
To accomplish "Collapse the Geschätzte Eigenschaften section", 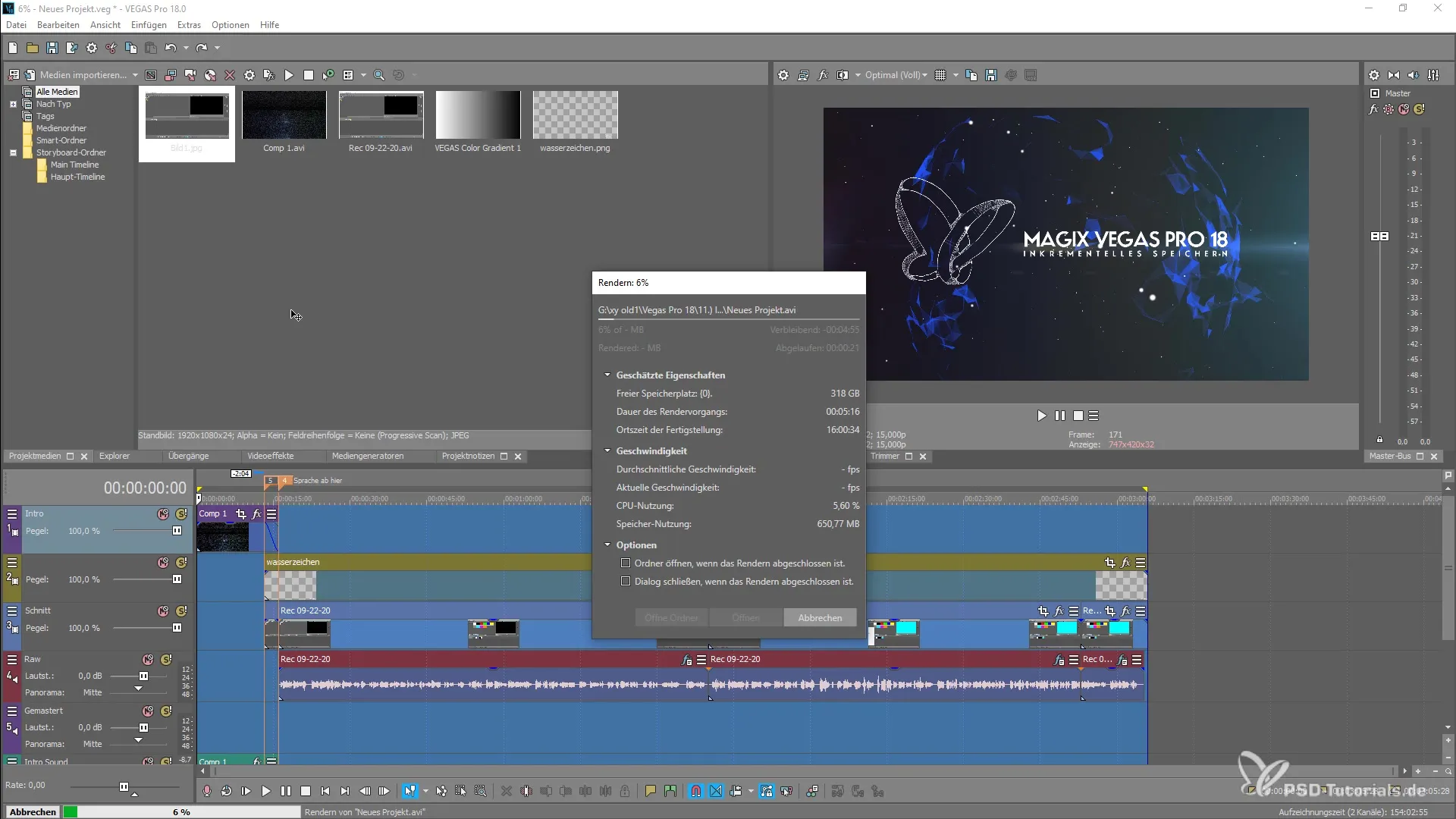I will tap(607, 375).
